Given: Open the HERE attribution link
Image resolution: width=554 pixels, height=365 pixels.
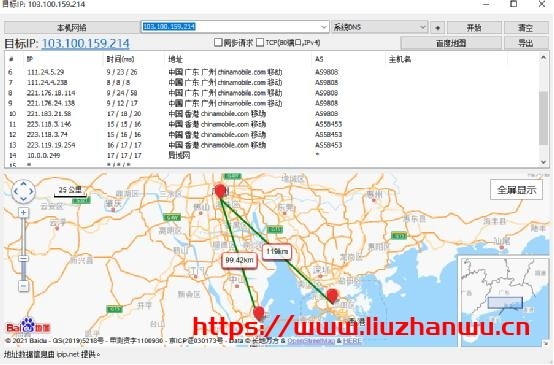Looking at the screenshot, I should pos(352,341).
